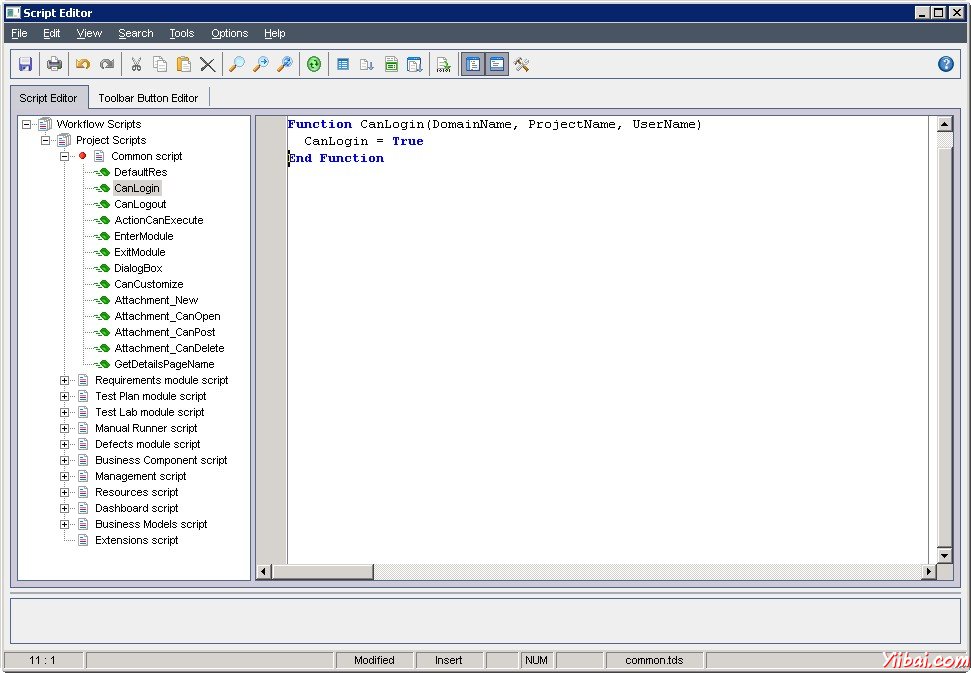Toggle the messages pane view button
971x673 pixels.
coord(496,64)
